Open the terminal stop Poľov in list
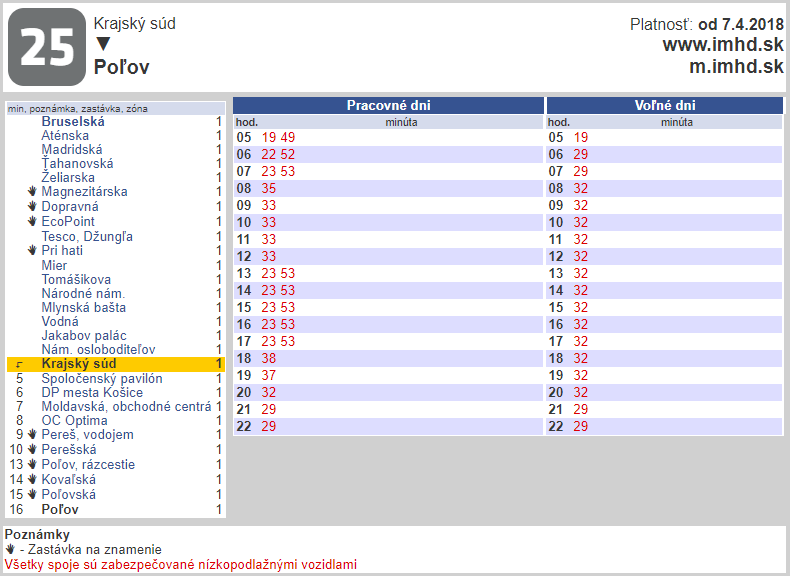Screen dimensions: 790x576 click(x=60, y=510)
